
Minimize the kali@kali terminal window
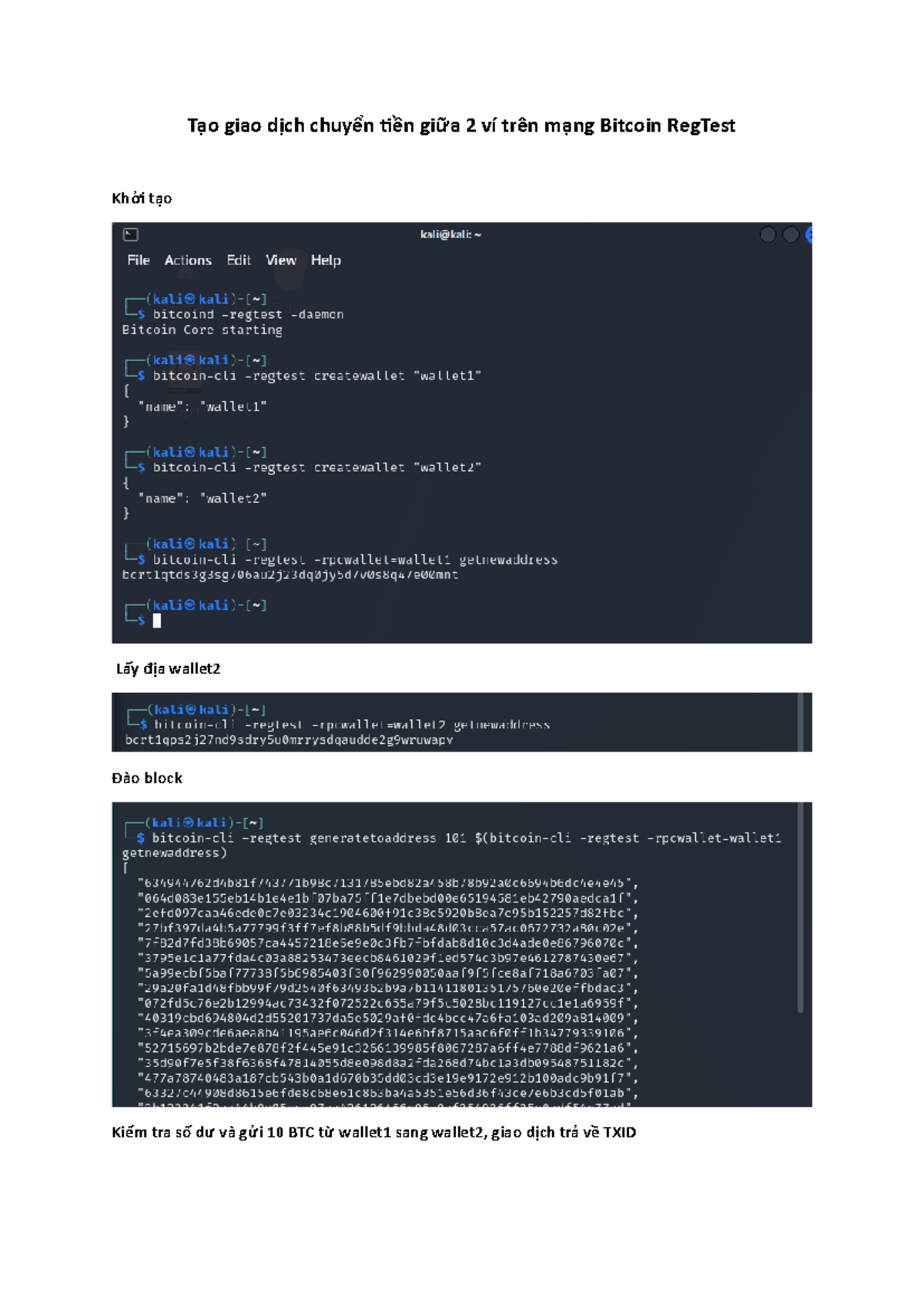click(x=767, y=235)
